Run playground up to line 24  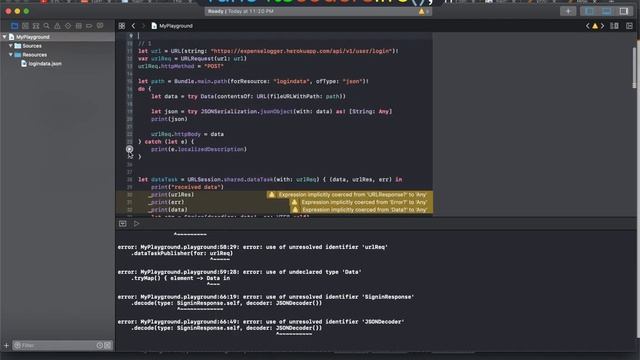pyautogui.click(x=129, y=149)
